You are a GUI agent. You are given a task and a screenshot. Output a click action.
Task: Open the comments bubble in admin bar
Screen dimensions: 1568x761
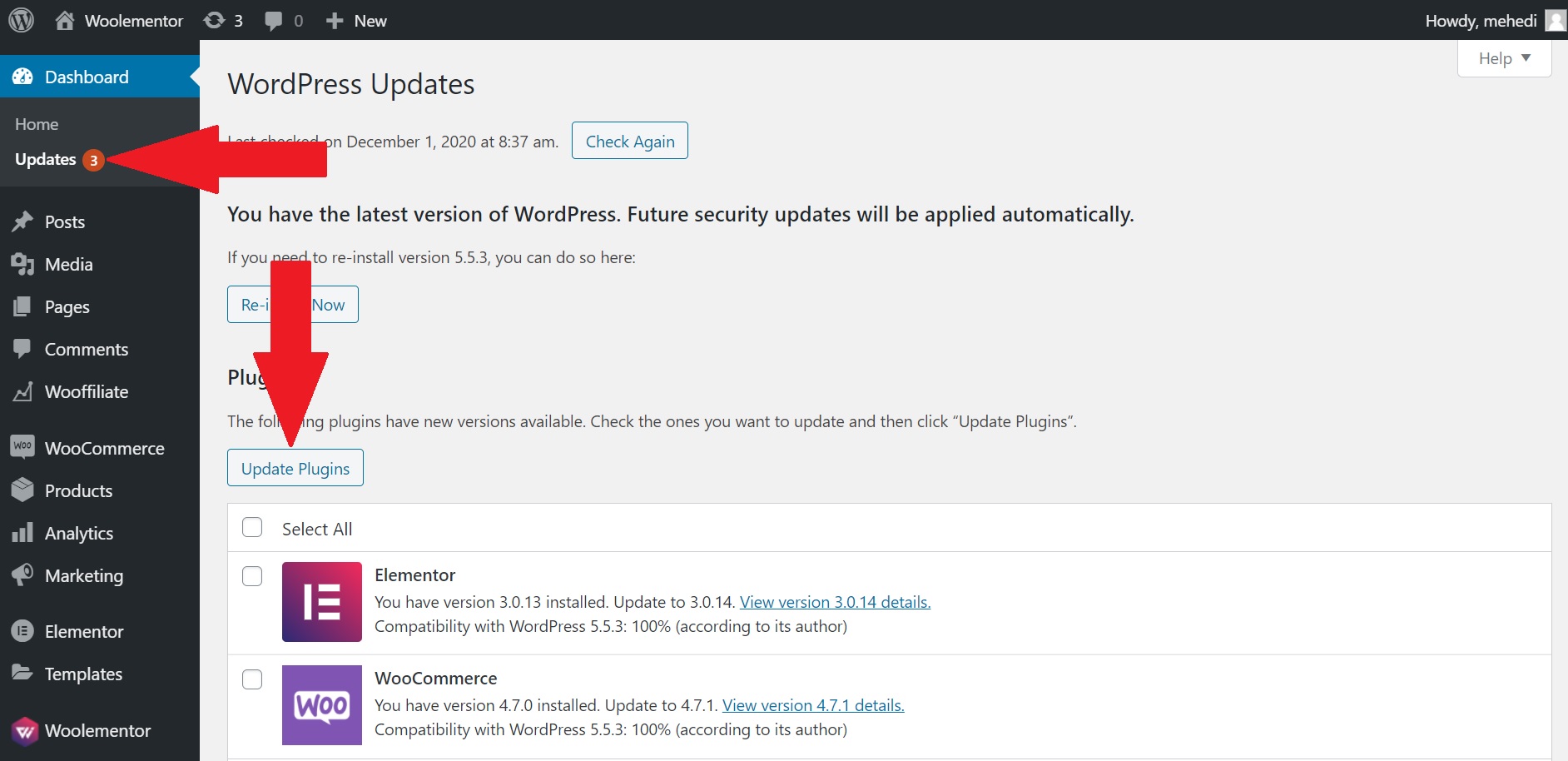[283, 20]
